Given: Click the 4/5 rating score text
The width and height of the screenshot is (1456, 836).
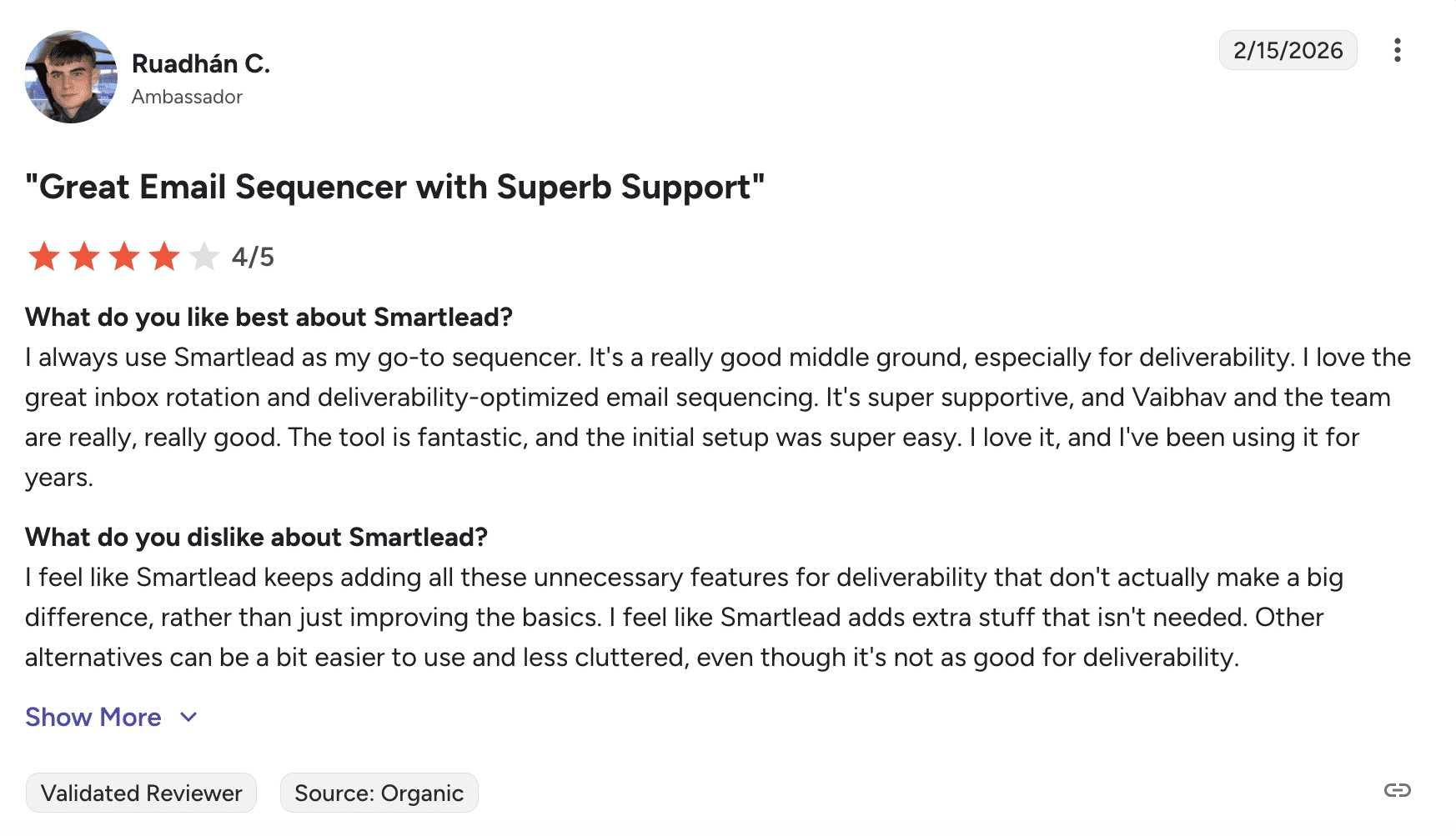Looking at the screenshot, I should 253,257.
